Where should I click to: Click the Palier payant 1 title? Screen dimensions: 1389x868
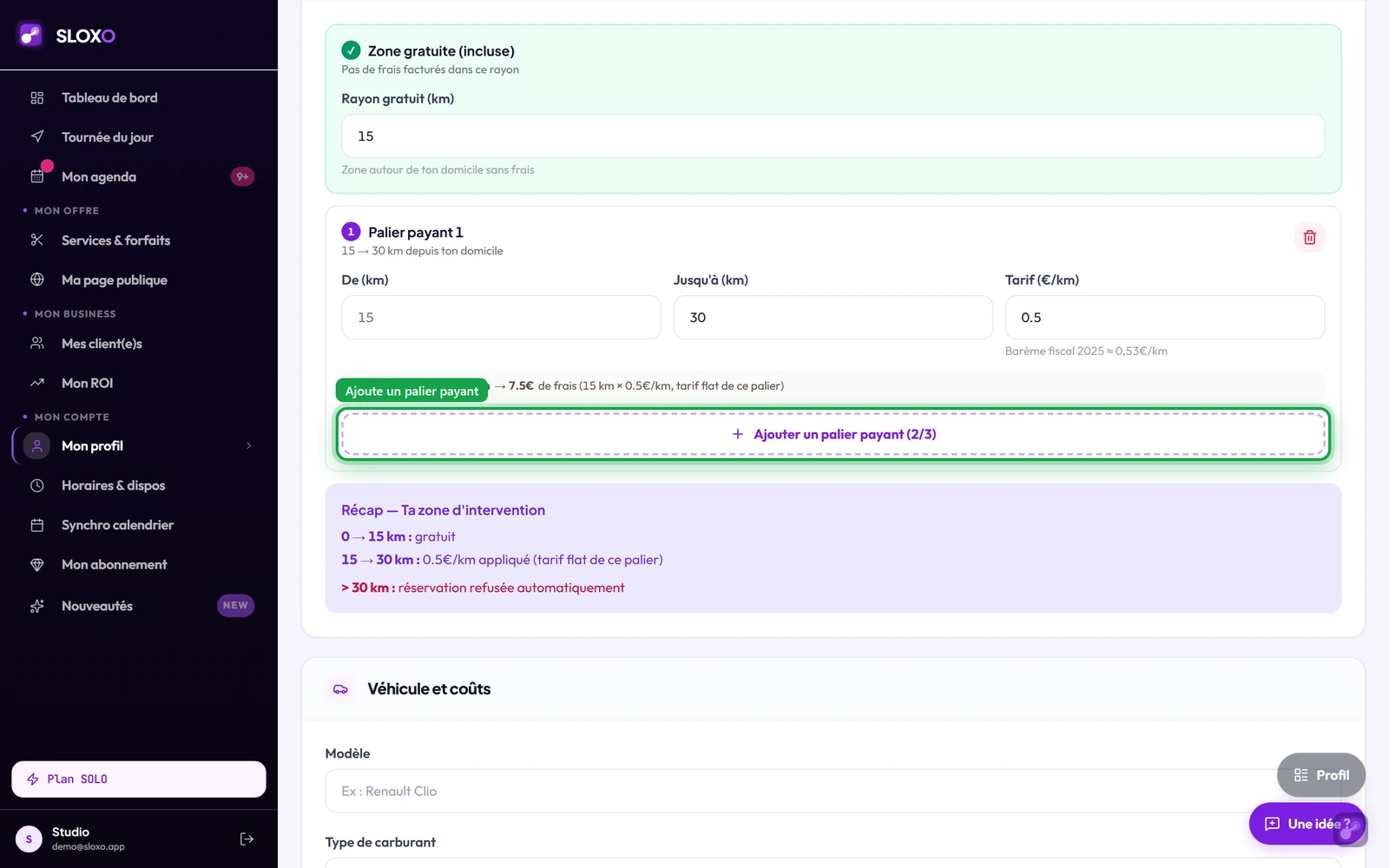416,232
